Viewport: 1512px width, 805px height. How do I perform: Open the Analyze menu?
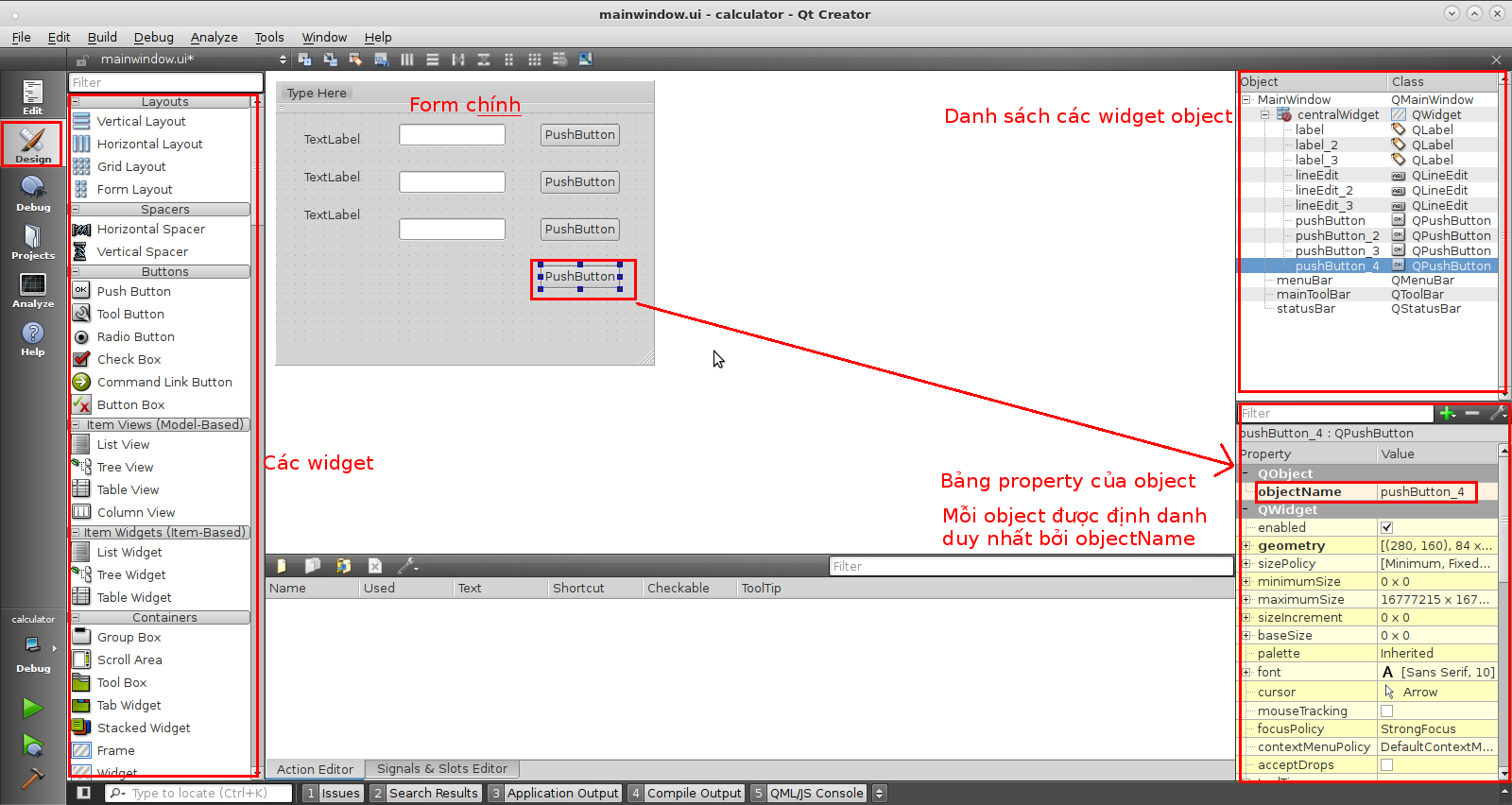coord(215,38)
